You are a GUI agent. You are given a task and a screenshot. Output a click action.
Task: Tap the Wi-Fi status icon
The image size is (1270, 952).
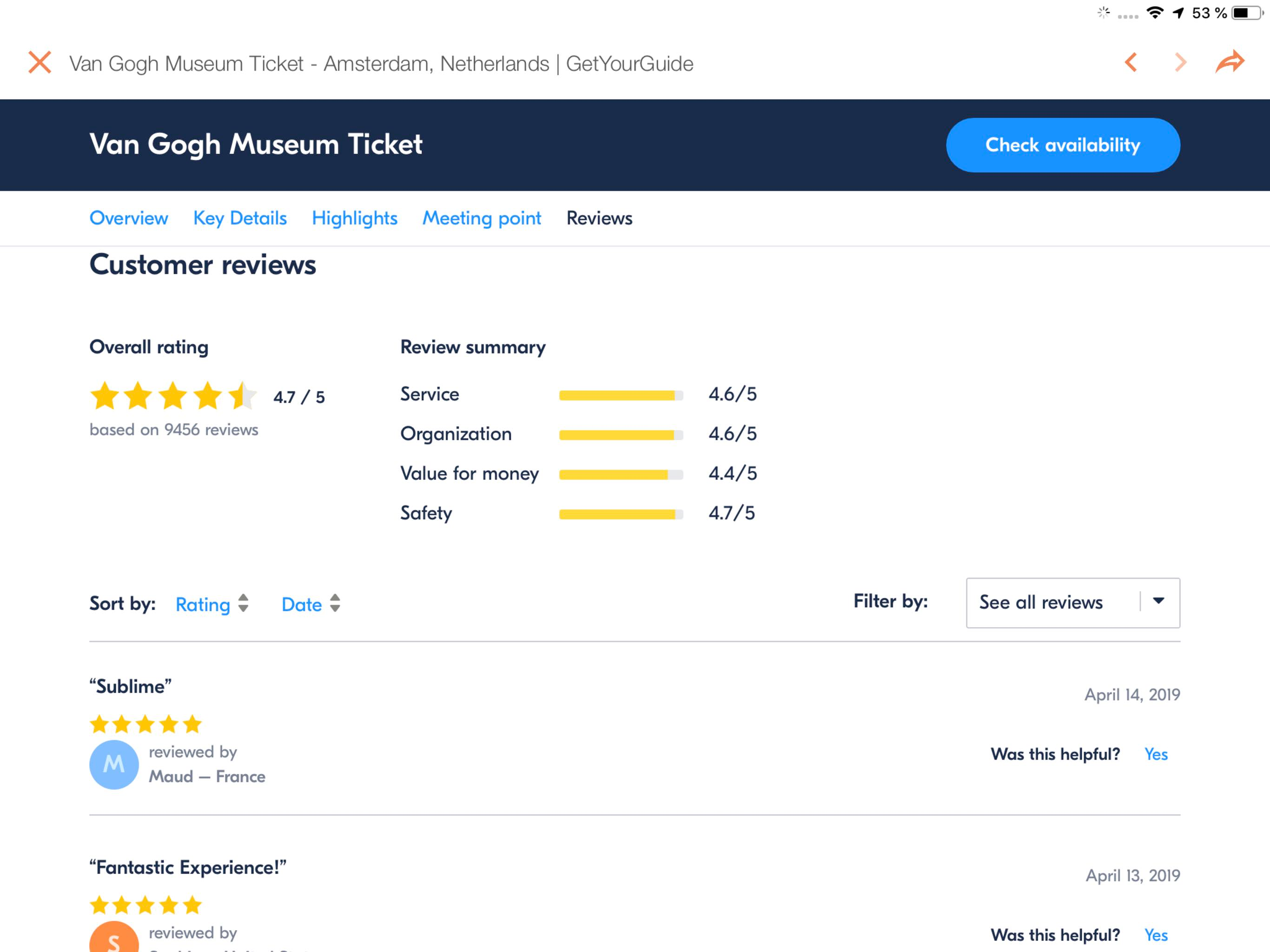[1155, 13]
